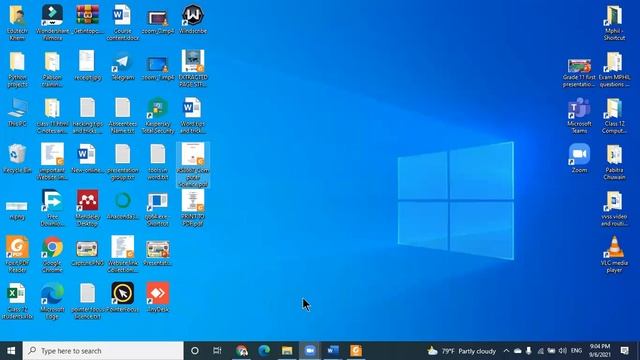Switch to Chrome on the taskbar

(241, 351)
